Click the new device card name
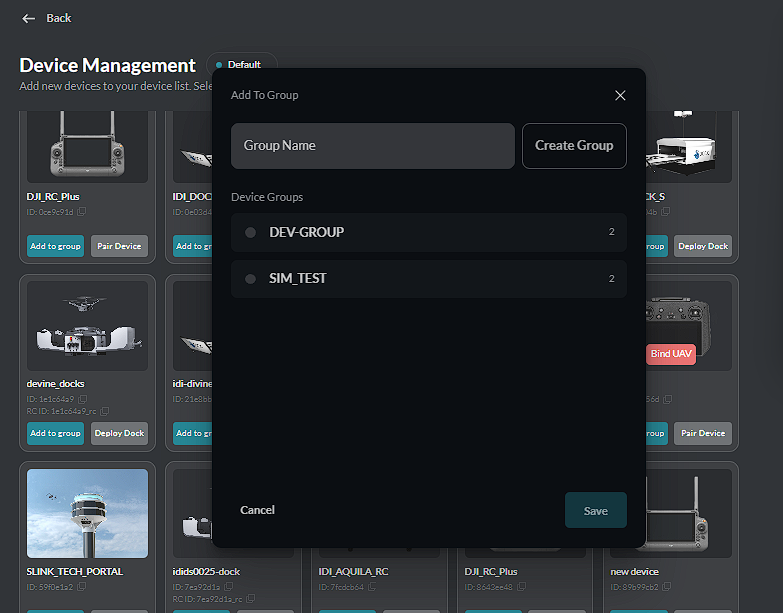Image resolution: width=783 pixels, height=613 pixels. (634, 572)
